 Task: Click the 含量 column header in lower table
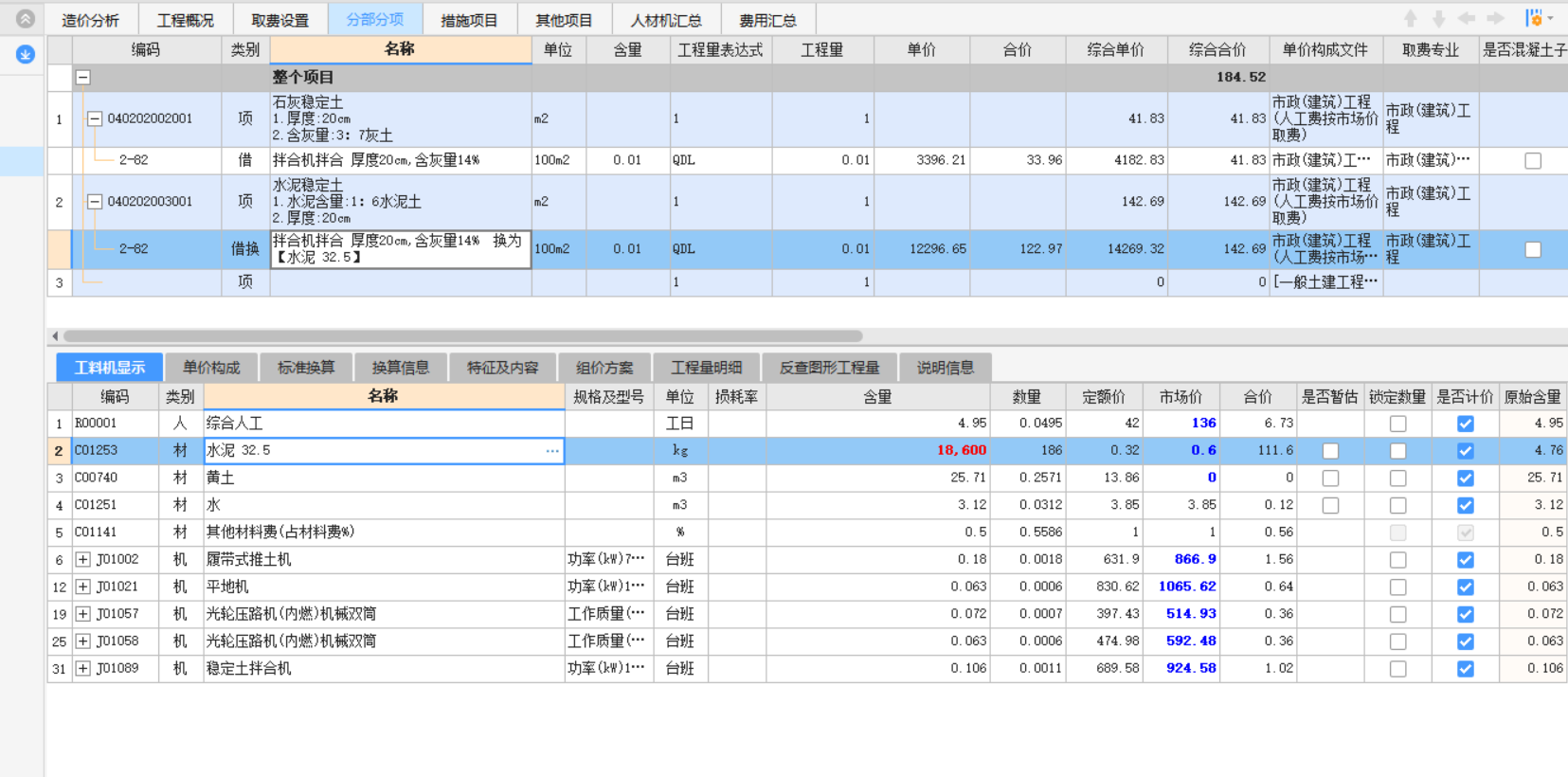(x=877, y=397)
